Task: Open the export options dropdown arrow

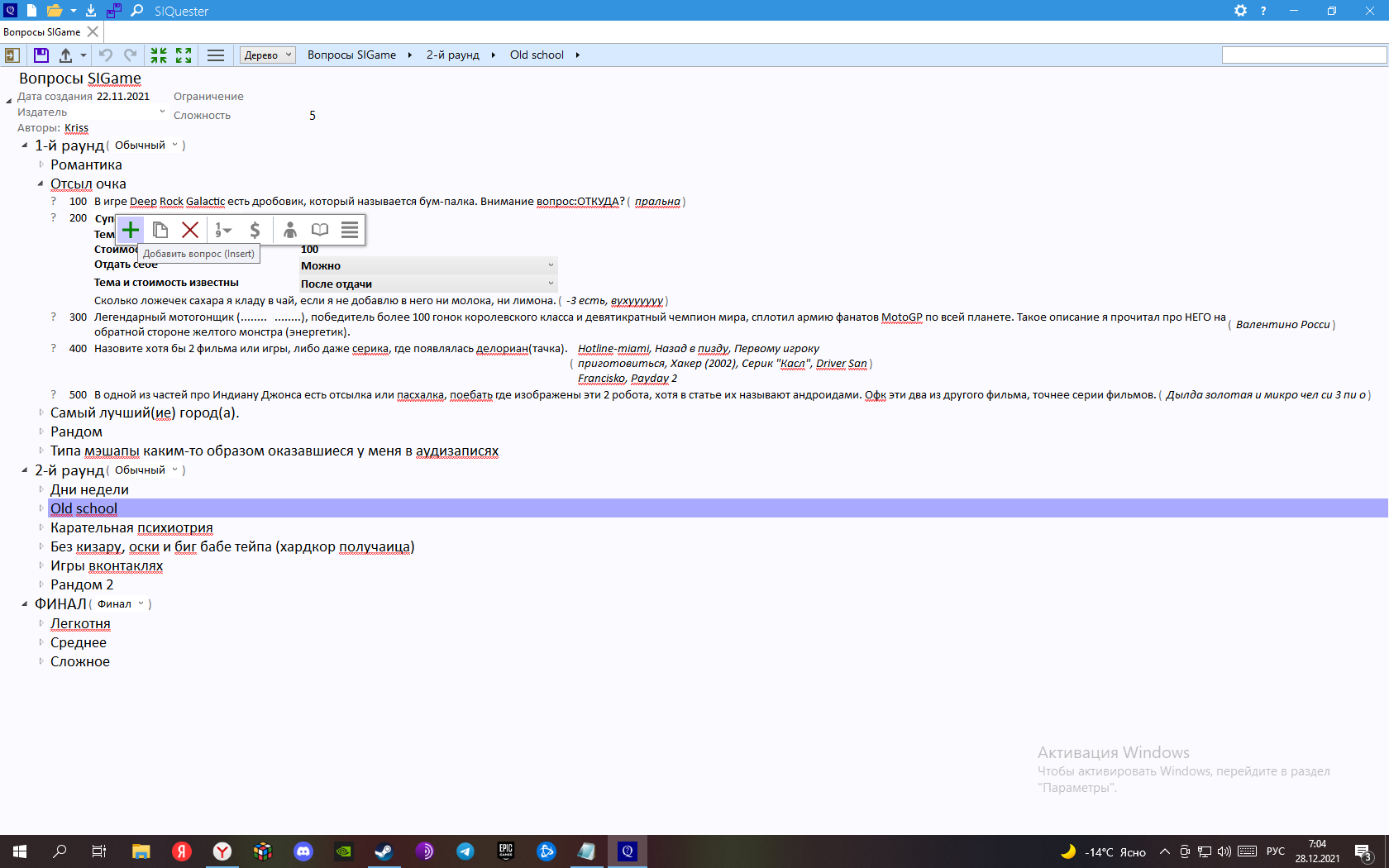Action: point(84,55)
